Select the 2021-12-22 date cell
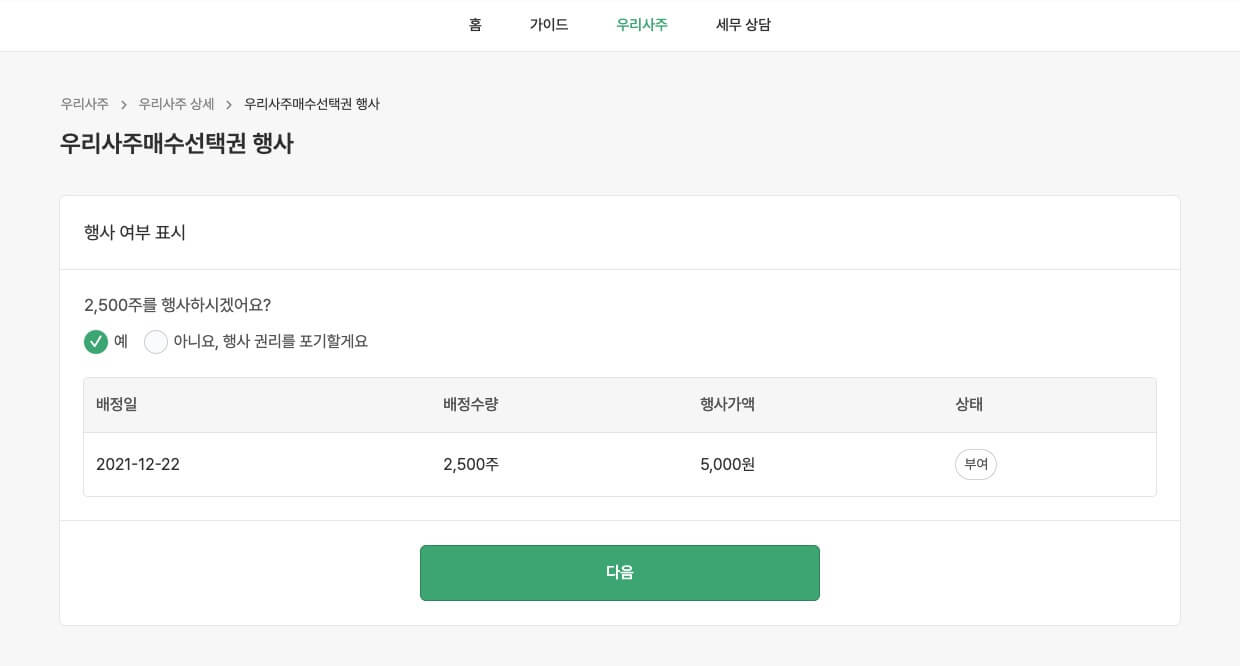 (138, 464)
